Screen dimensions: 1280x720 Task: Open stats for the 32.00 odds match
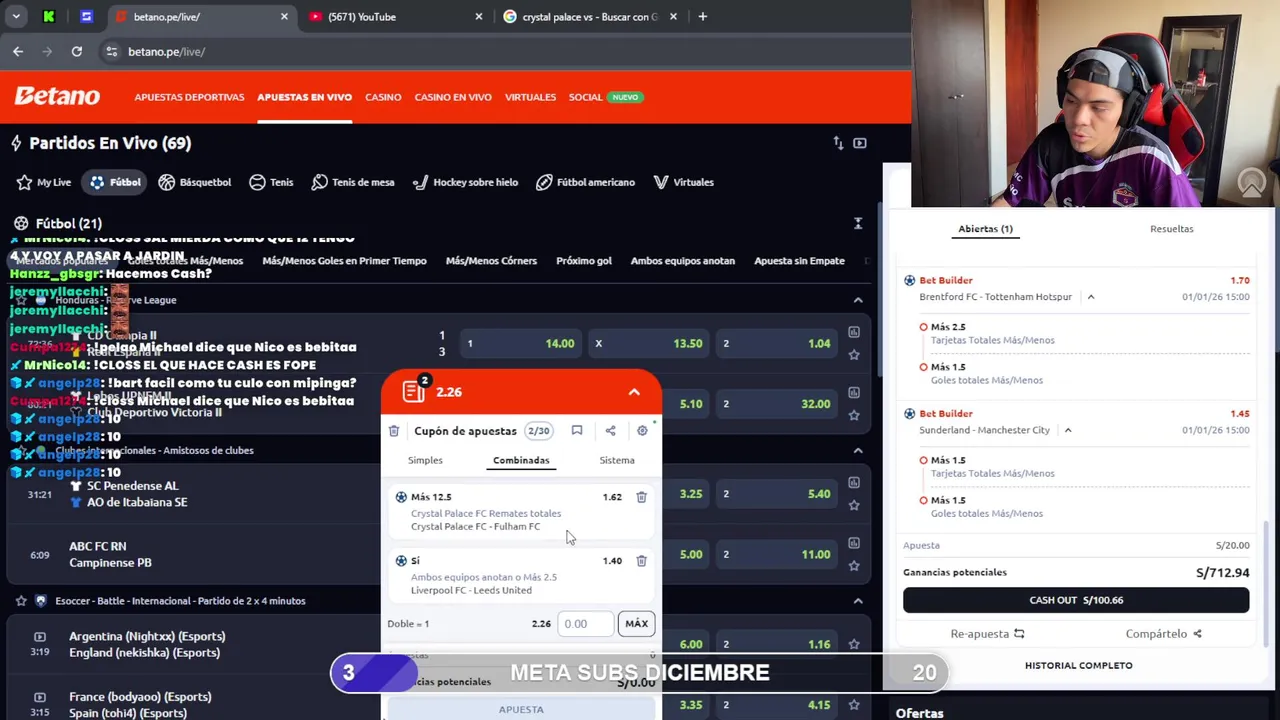point(854,393)
